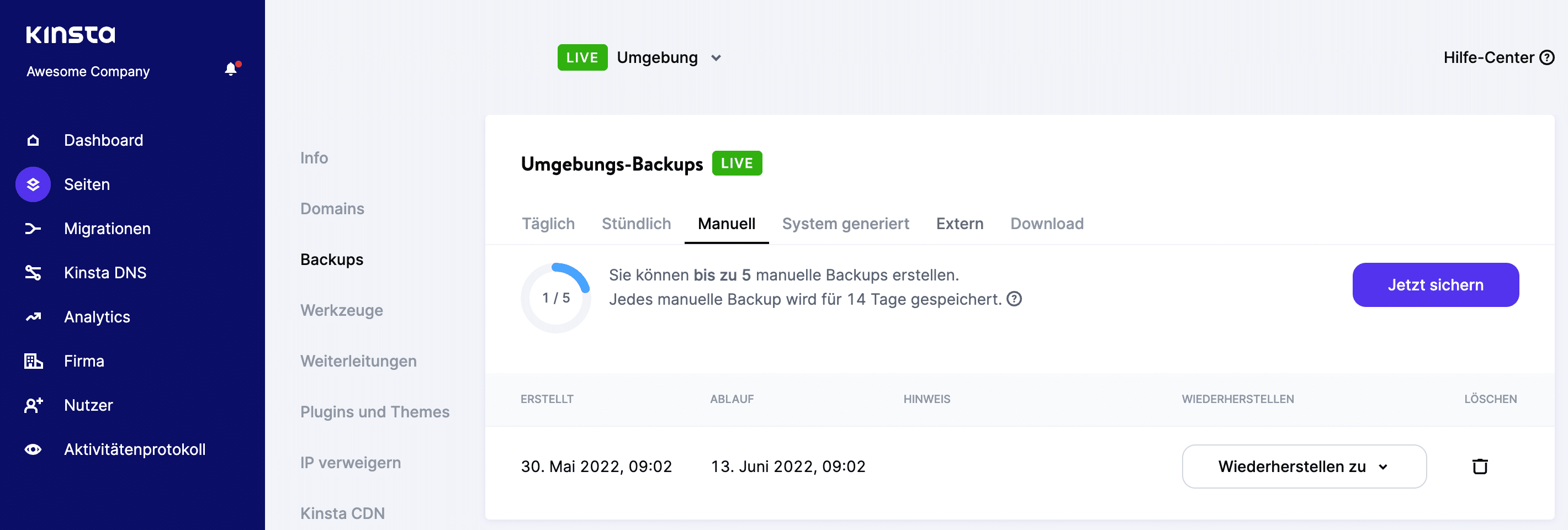Open the manual backup info tooltip

pos(1015,299)
